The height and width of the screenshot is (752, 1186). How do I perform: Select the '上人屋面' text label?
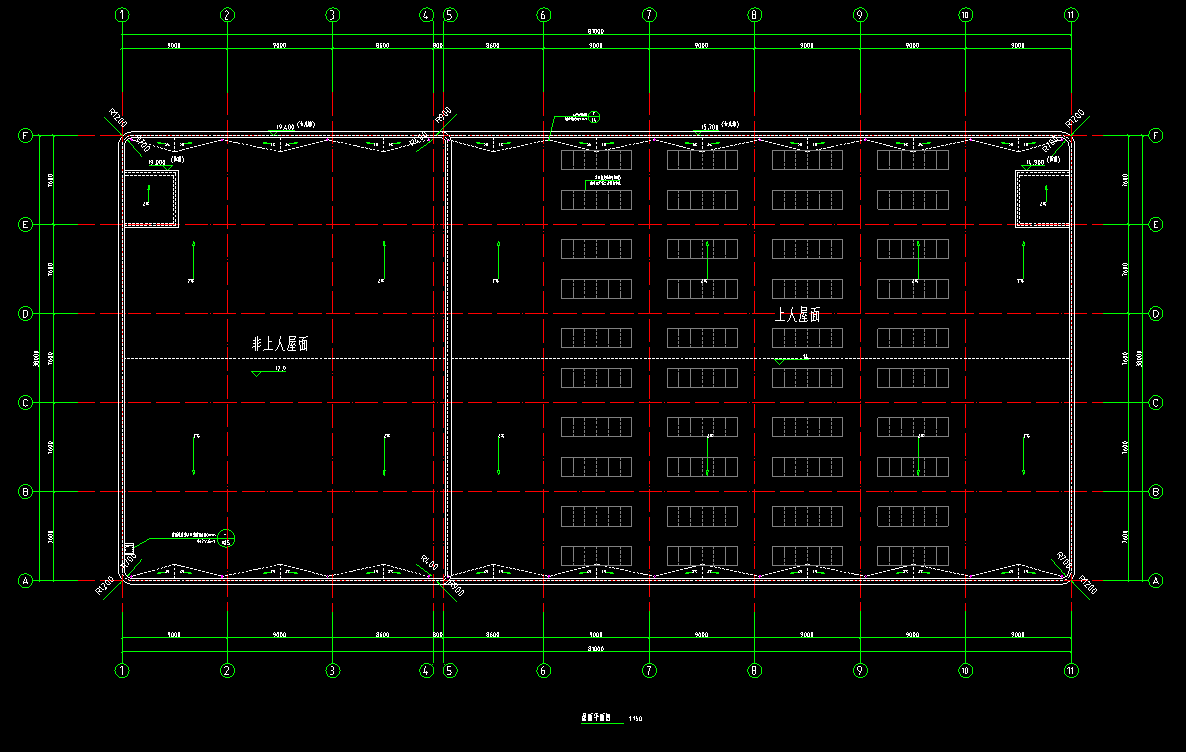click(797, 315)
